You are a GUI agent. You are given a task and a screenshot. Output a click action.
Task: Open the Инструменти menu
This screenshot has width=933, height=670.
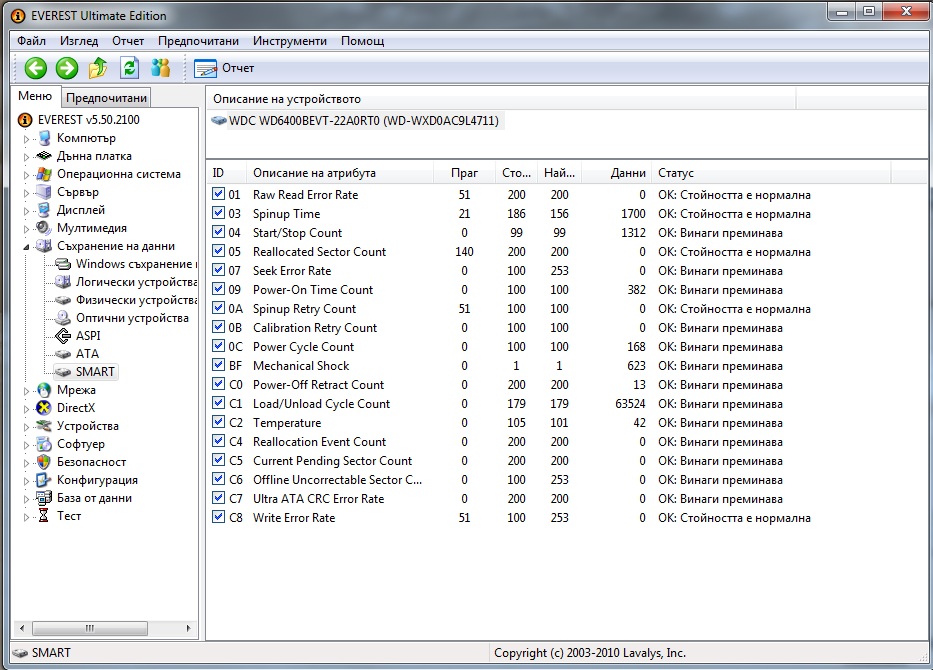[x=290, y=41]
